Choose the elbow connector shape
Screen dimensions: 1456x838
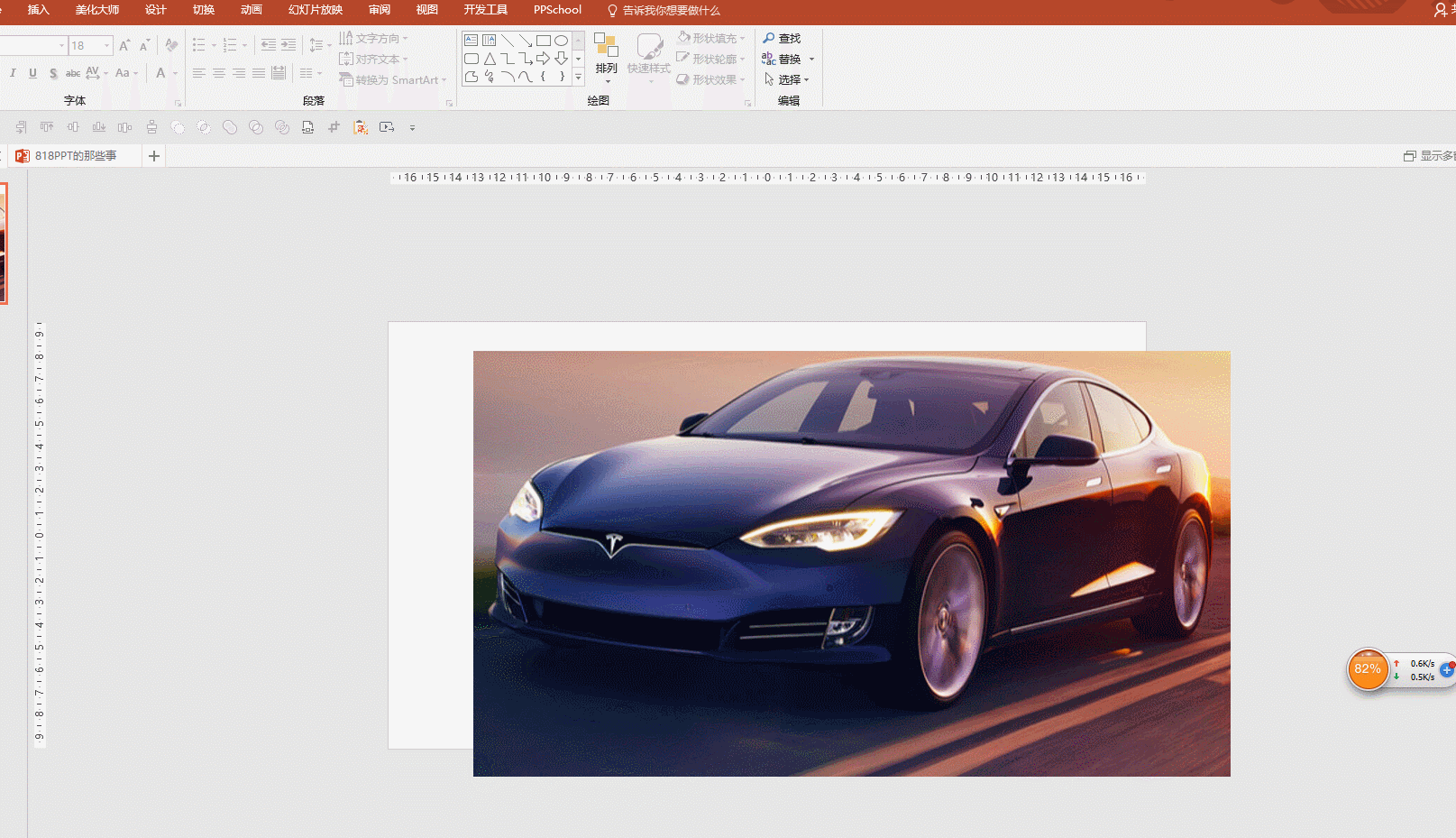click(x=508, y=59)
